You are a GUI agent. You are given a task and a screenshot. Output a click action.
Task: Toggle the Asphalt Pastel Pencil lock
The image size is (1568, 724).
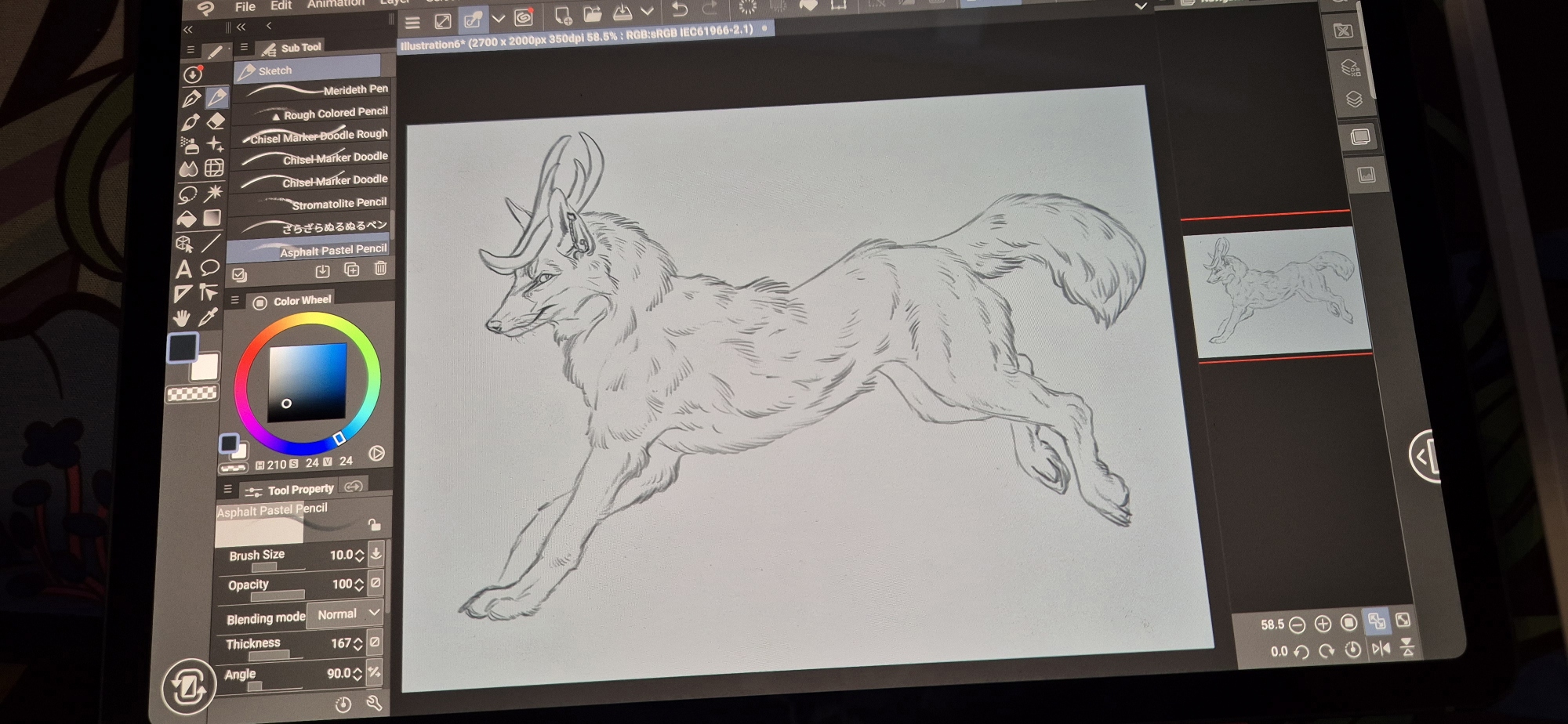tap(375, 524)
